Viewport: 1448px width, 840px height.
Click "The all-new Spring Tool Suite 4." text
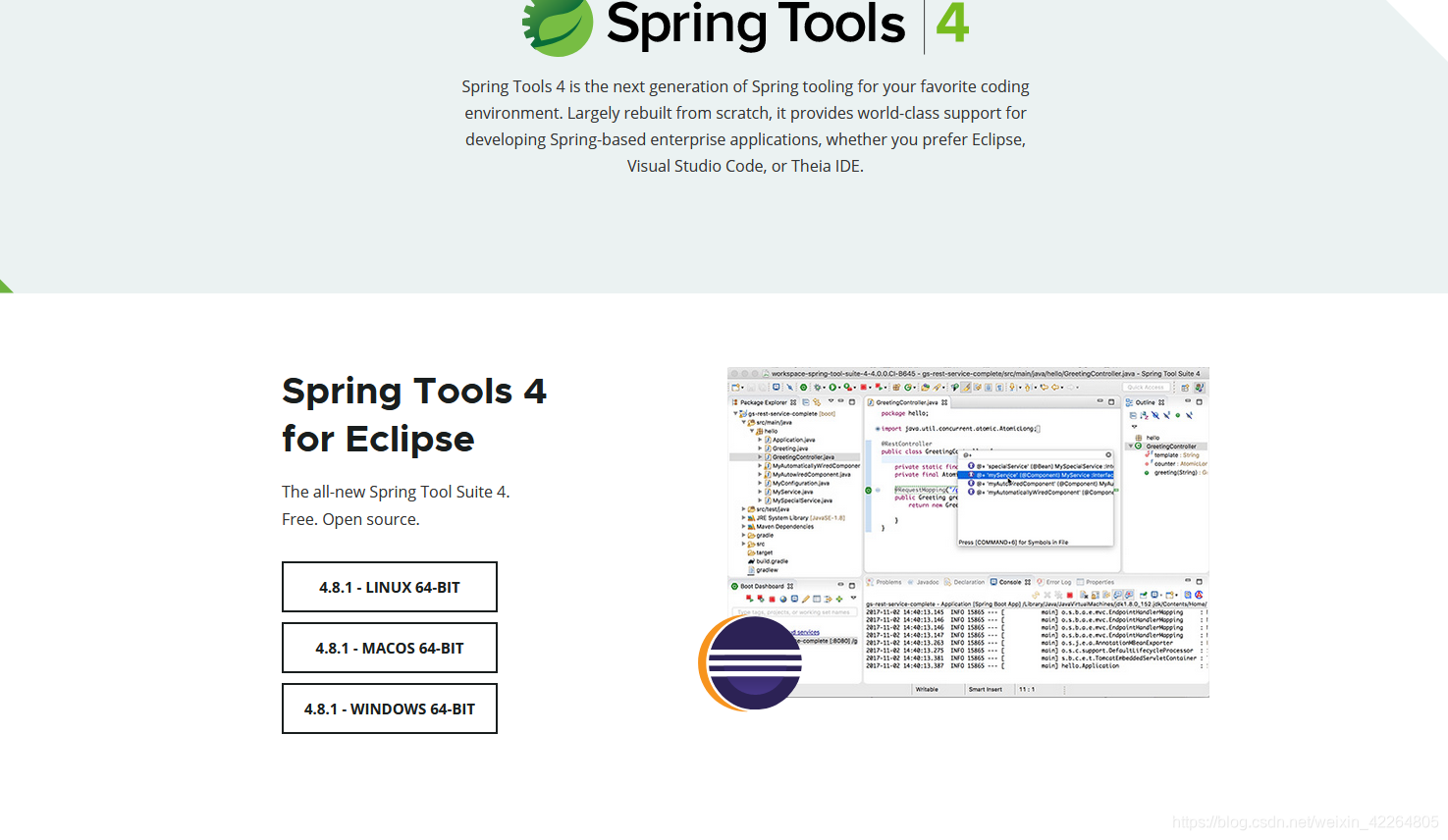tap(396, 492)
